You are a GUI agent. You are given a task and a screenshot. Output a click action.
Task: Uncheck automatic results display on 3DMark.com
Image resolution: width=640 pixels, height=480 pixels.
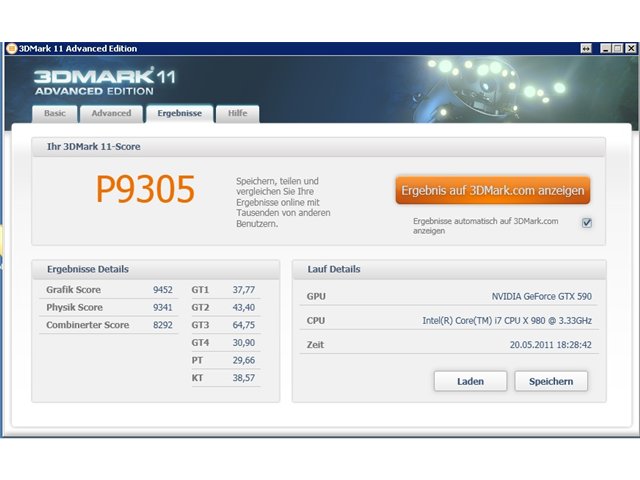click(587, 223)
